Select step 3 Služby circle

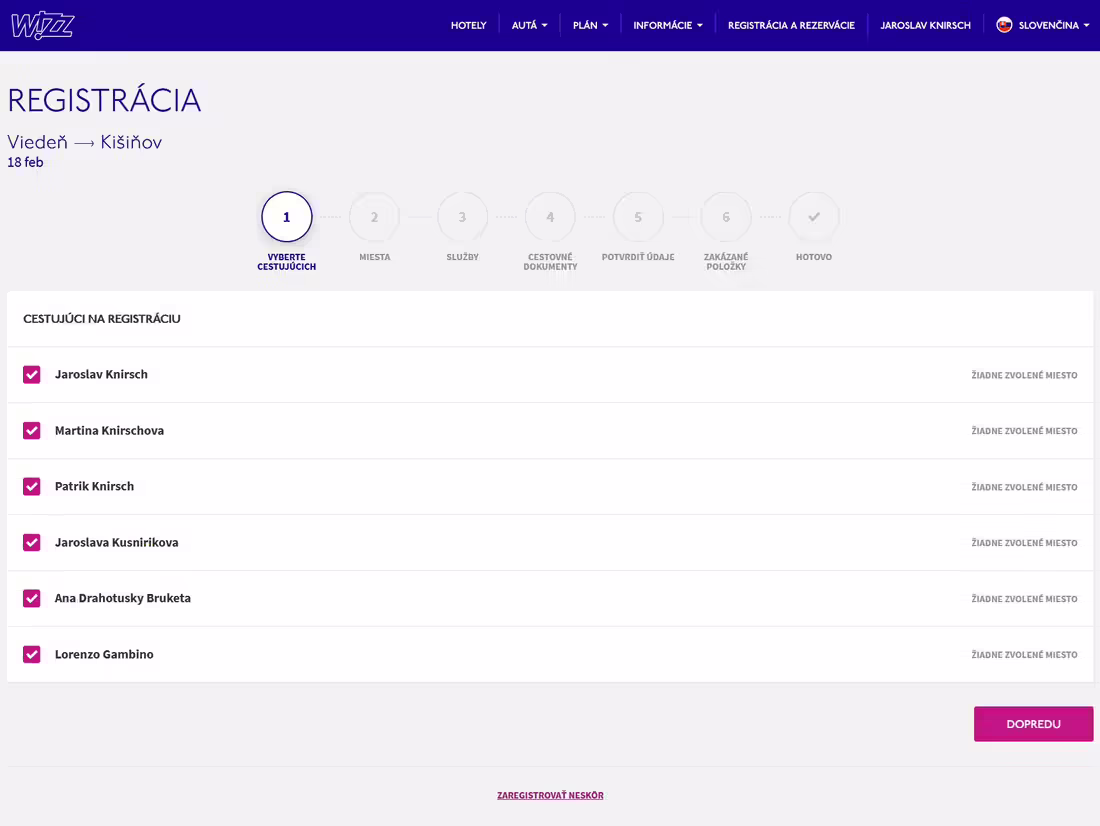[462, 217]
